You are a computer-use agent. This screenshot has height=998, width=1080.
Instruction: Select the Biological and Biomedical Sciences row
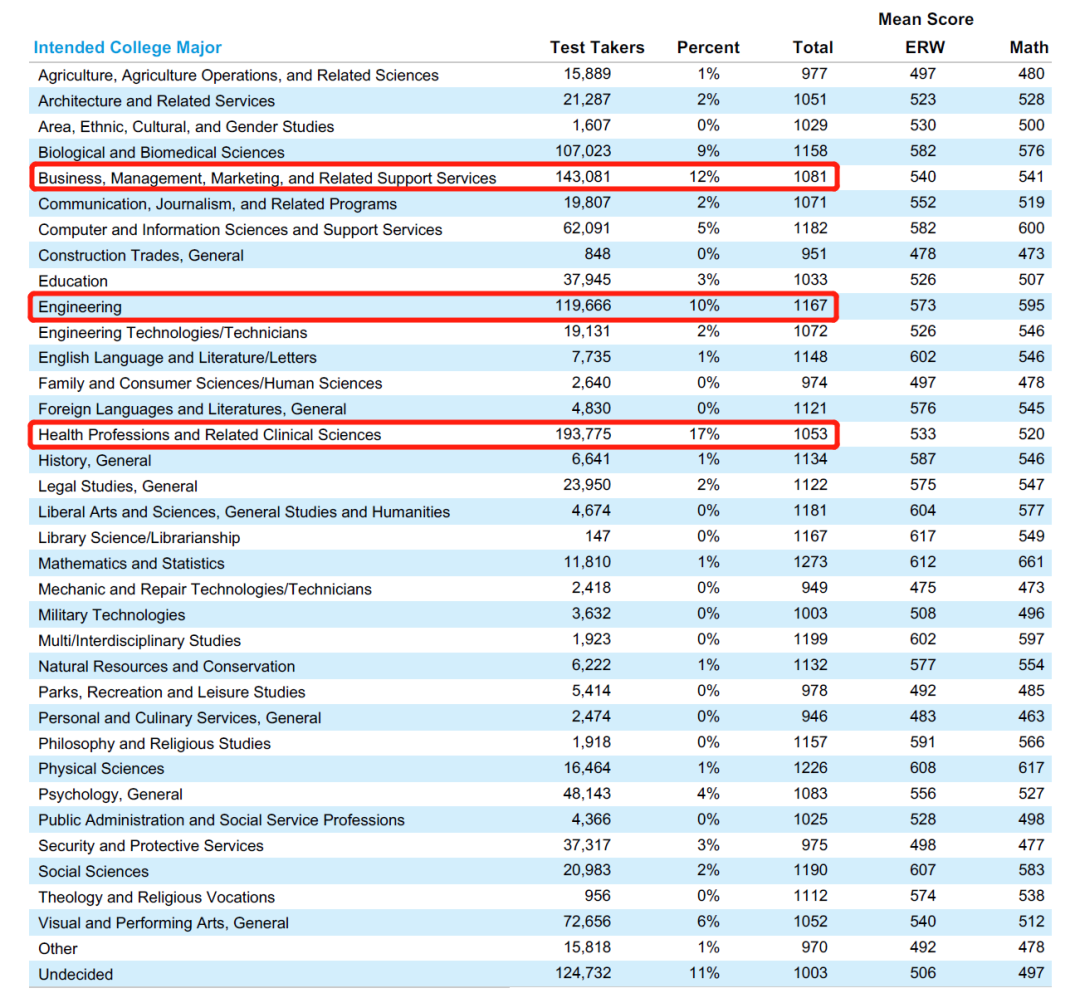tap(161, 152)
